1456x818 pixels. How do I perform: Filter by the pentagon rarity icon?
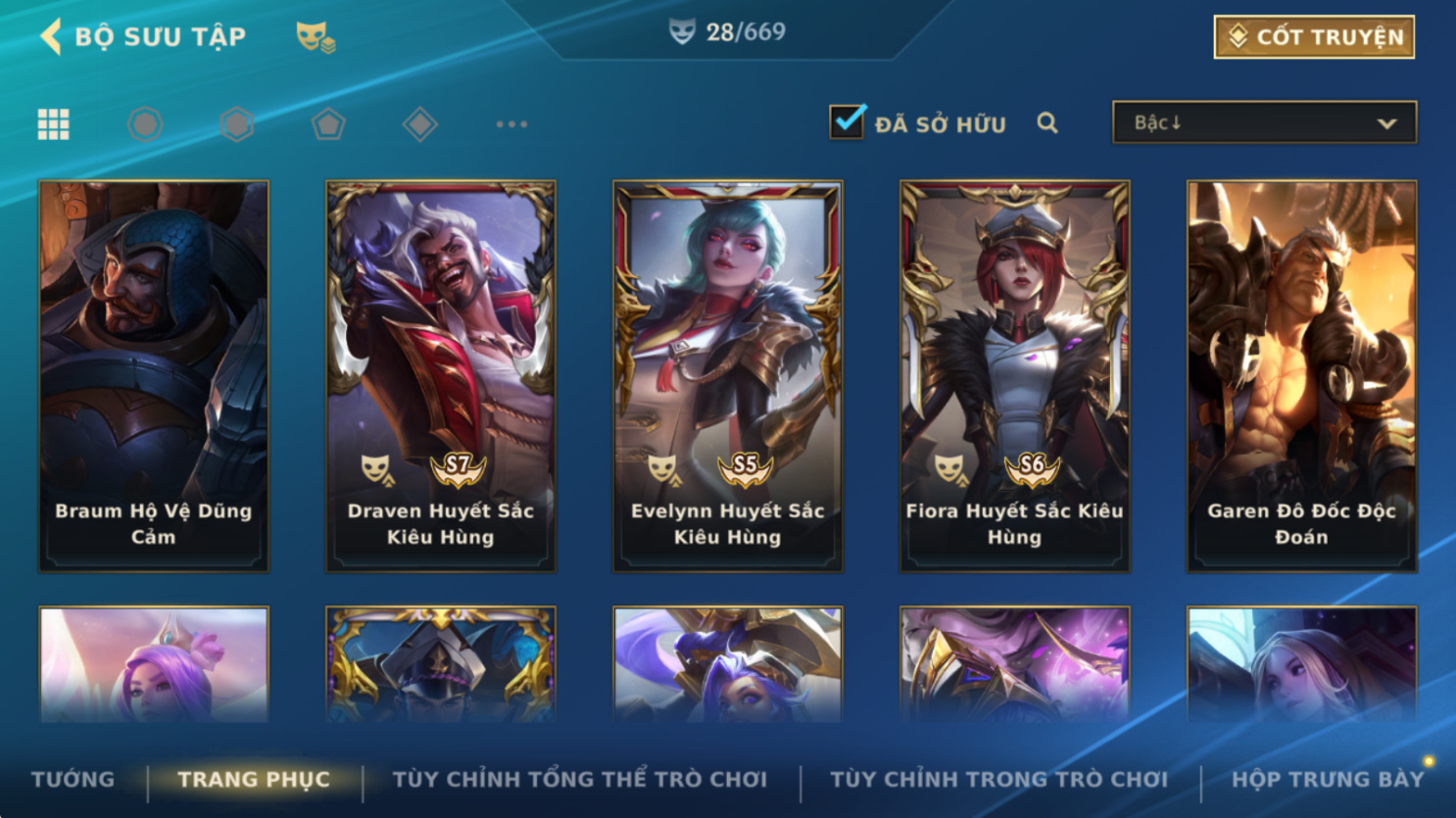tap(328, 124)
